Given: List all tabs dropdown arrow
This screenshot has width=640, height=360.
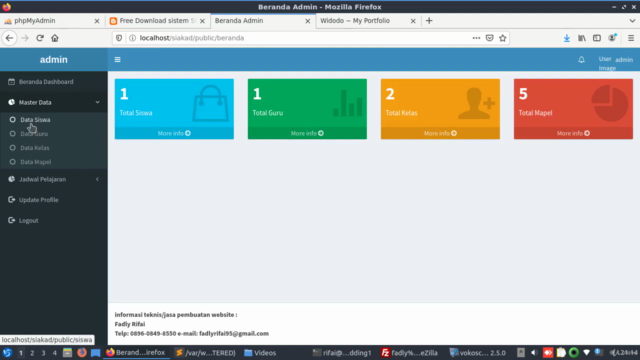Looking at the screenshot, I should point(632,21).
